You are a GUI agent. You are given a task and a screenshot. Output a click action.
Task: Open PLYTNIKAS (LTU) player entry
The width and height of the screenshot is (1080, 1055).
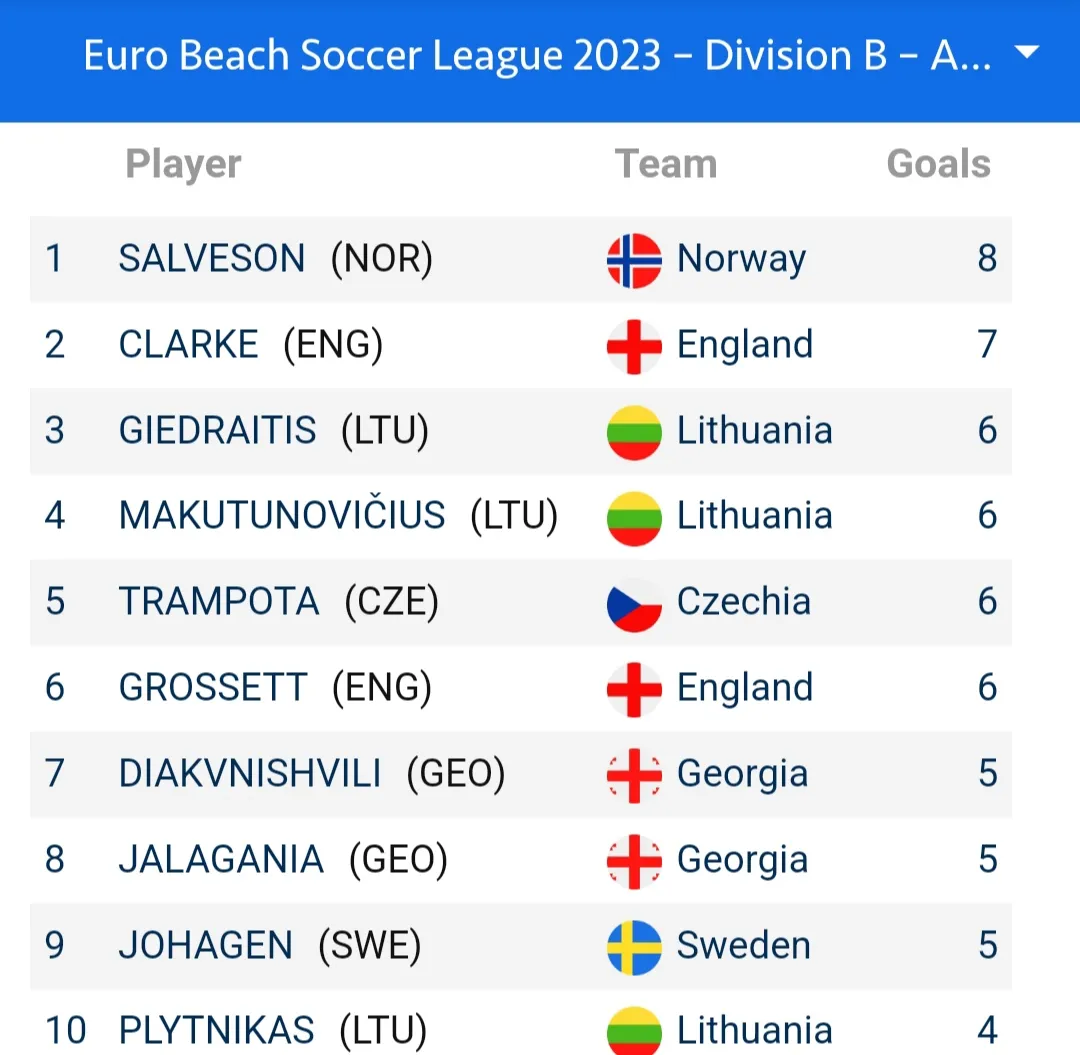(272, 1030)
